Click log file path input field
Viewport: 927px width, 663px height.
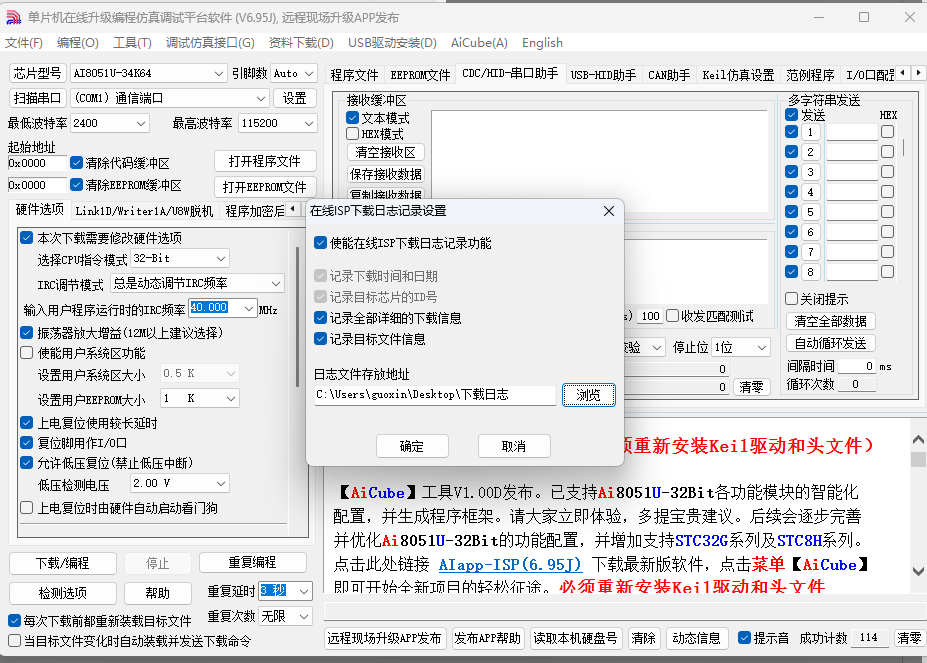point(435,394)
